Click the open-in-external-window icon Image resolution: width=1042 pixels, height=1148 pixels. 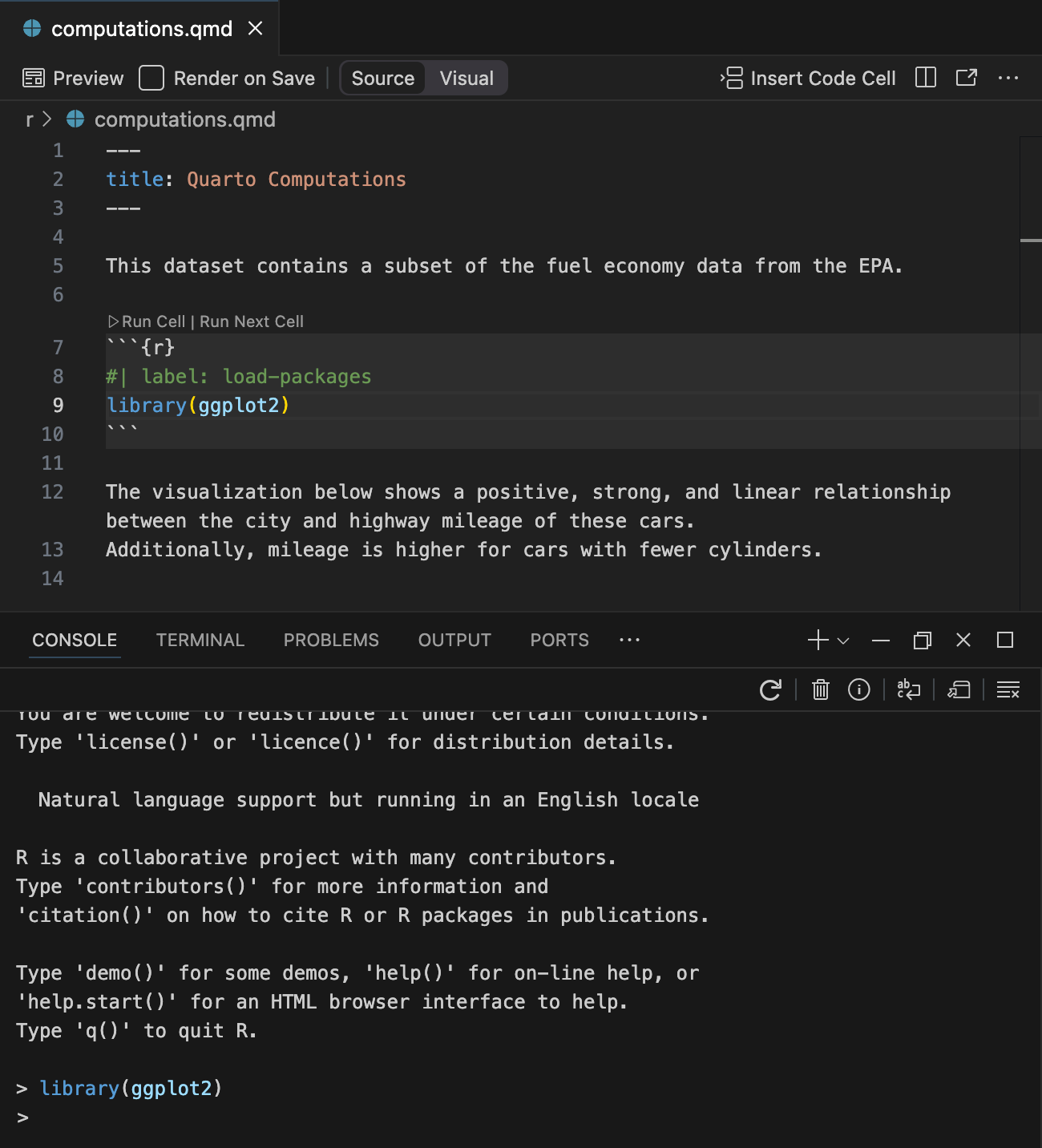pyautogui.click(x=967, y=78)
